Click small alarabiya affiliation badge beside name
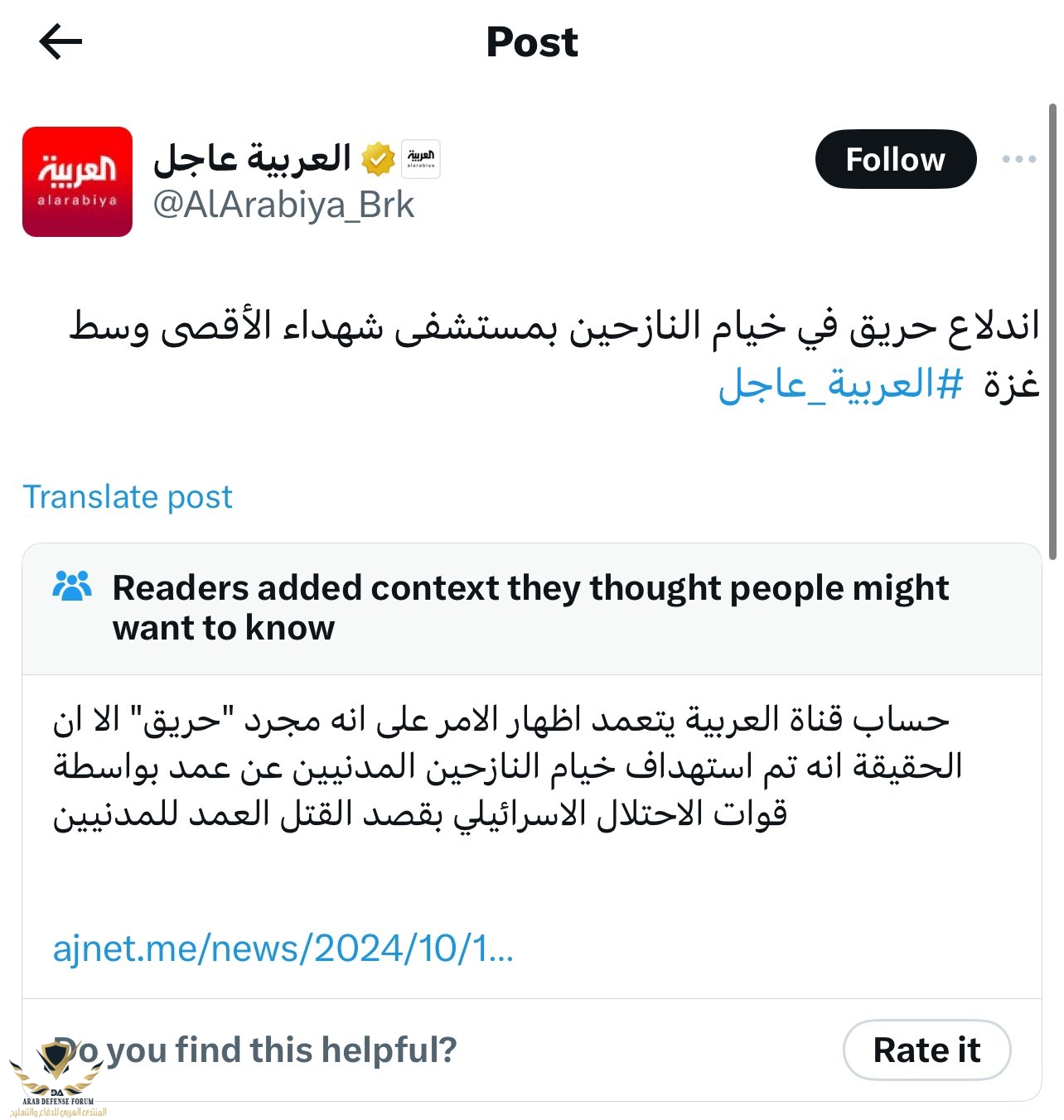Image resolution: width=1064 pixels, height=1120 pixels. coord(421,159)
